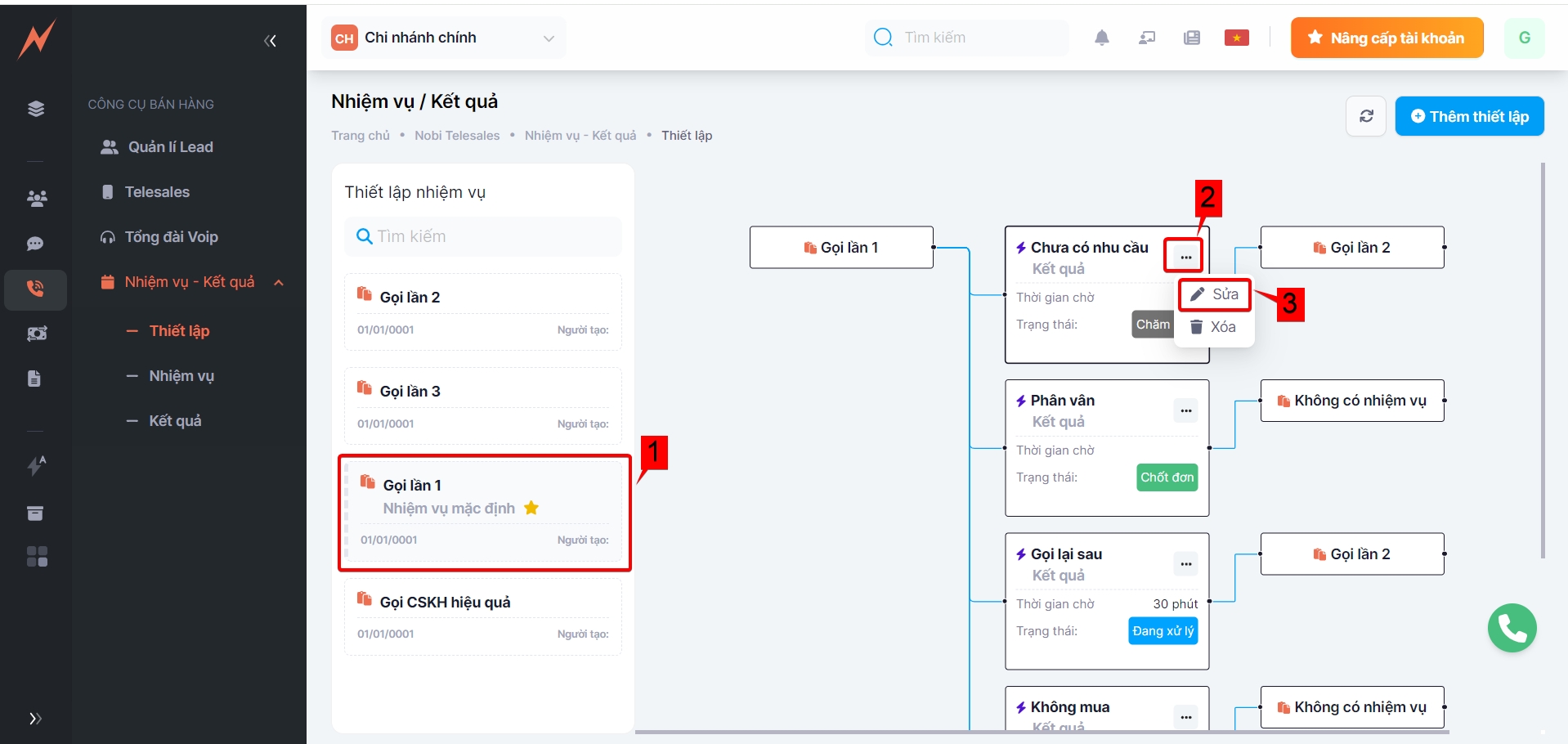Click the Vietnam flag language icon
This screenshot has height=744, width=1568.
[1236, 38]
